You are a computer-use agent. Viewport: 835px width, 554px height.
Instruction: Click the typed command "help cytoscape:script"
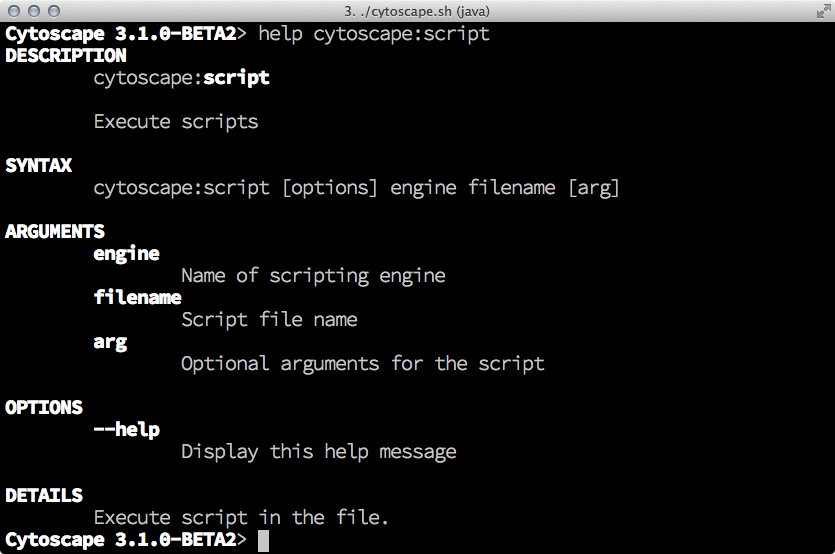374,34
